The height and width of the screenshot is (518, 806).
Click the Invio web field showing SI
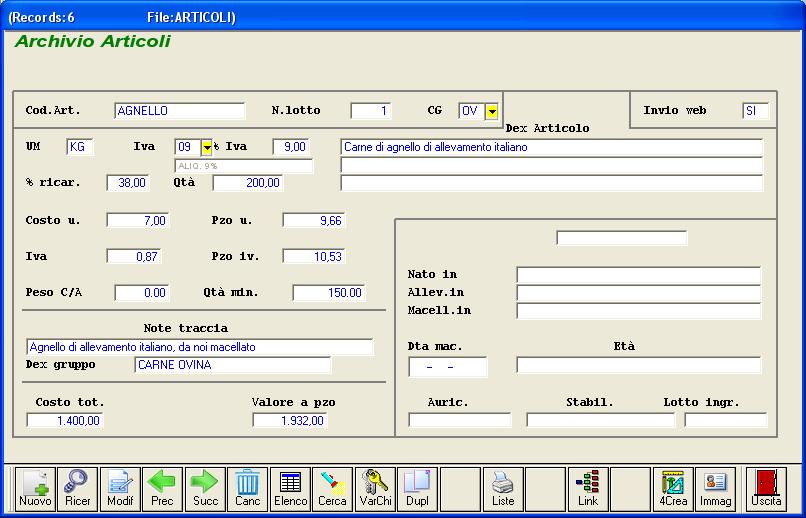tap(756, 111)
